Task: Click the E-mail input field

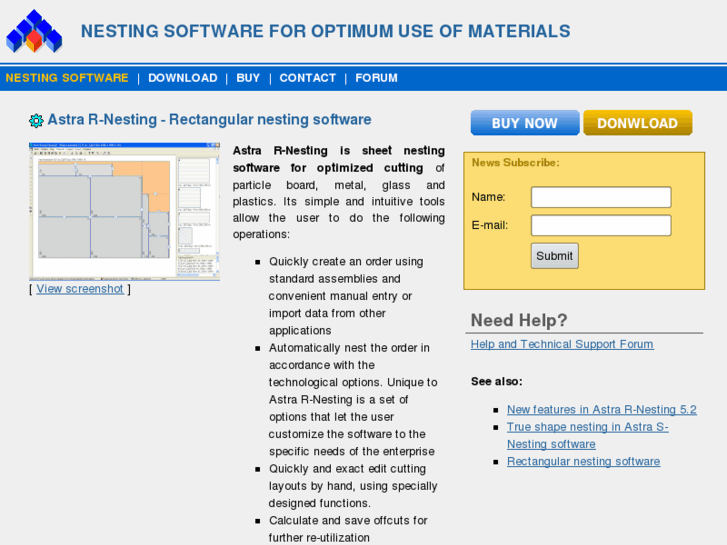Action: 601,225
